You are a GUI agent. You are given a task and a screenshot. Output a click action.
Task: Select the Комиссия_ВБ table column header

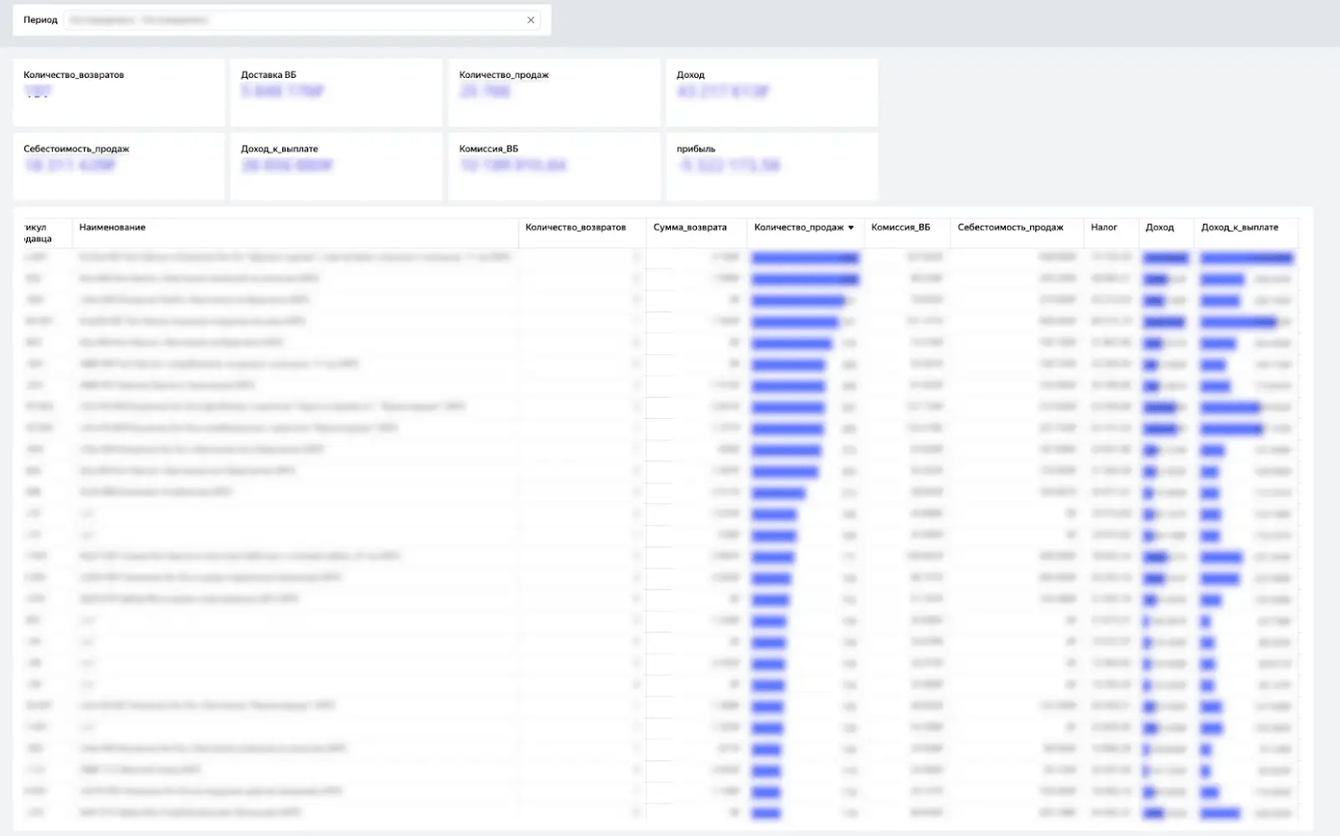900,228
